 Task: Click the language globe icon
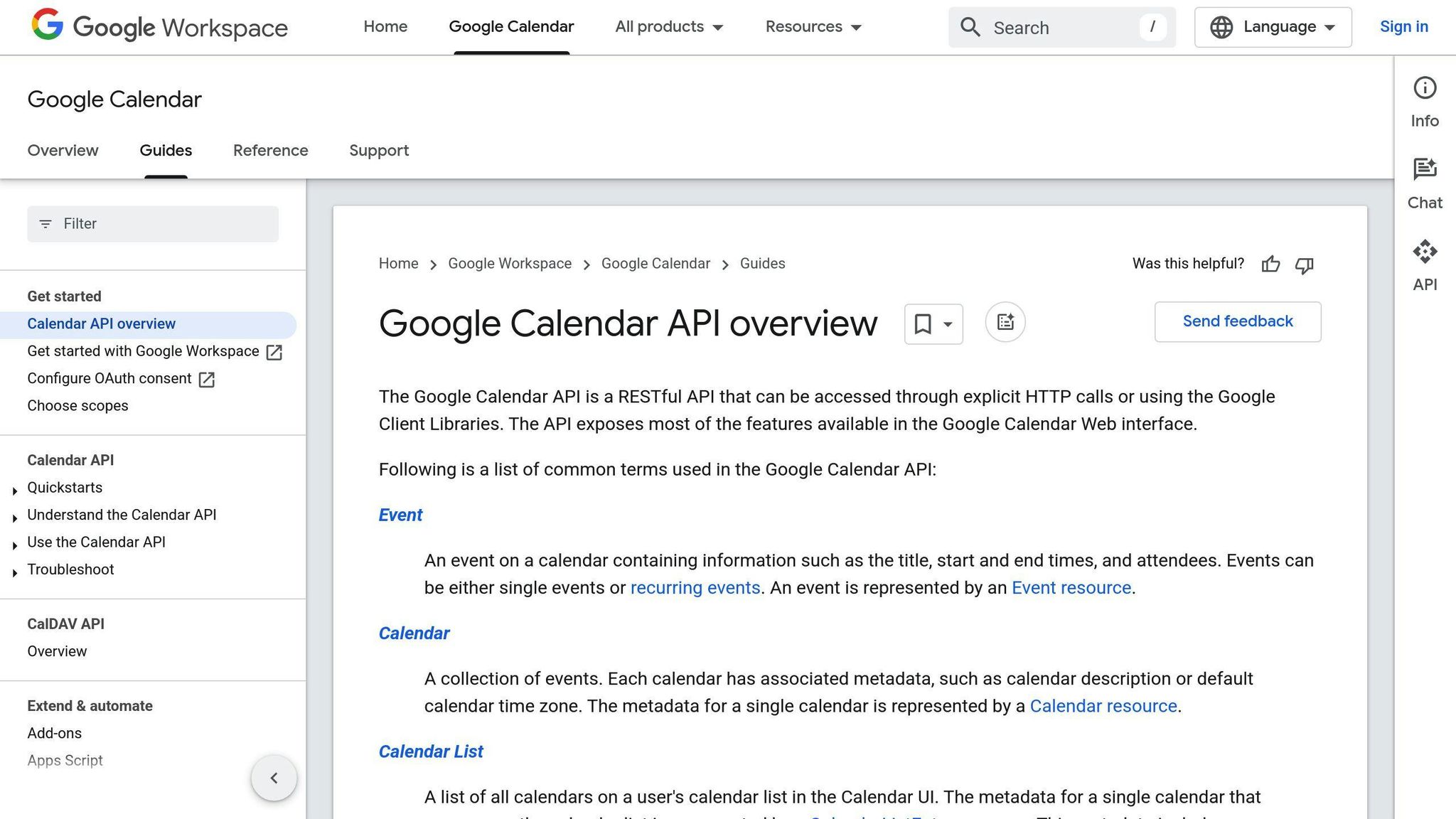[x=1221, y=27]
